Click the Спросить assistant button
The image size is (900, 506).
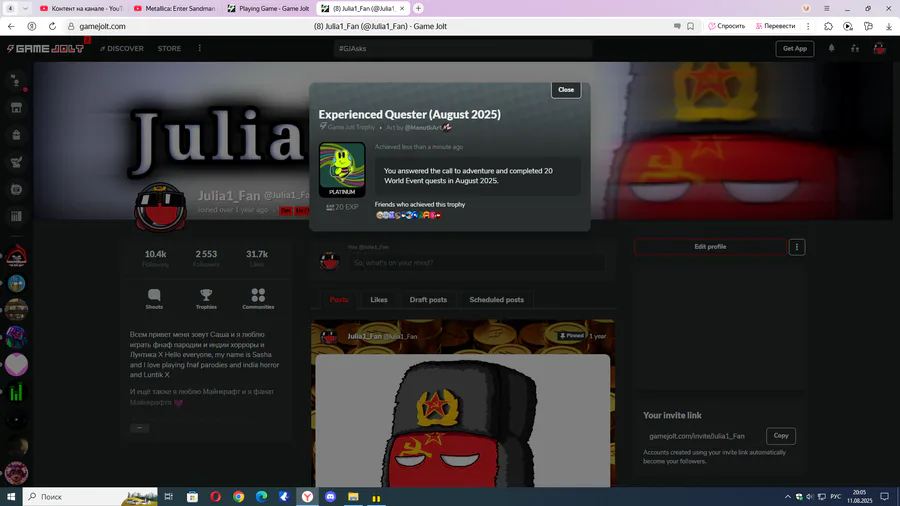click(726, 26)
